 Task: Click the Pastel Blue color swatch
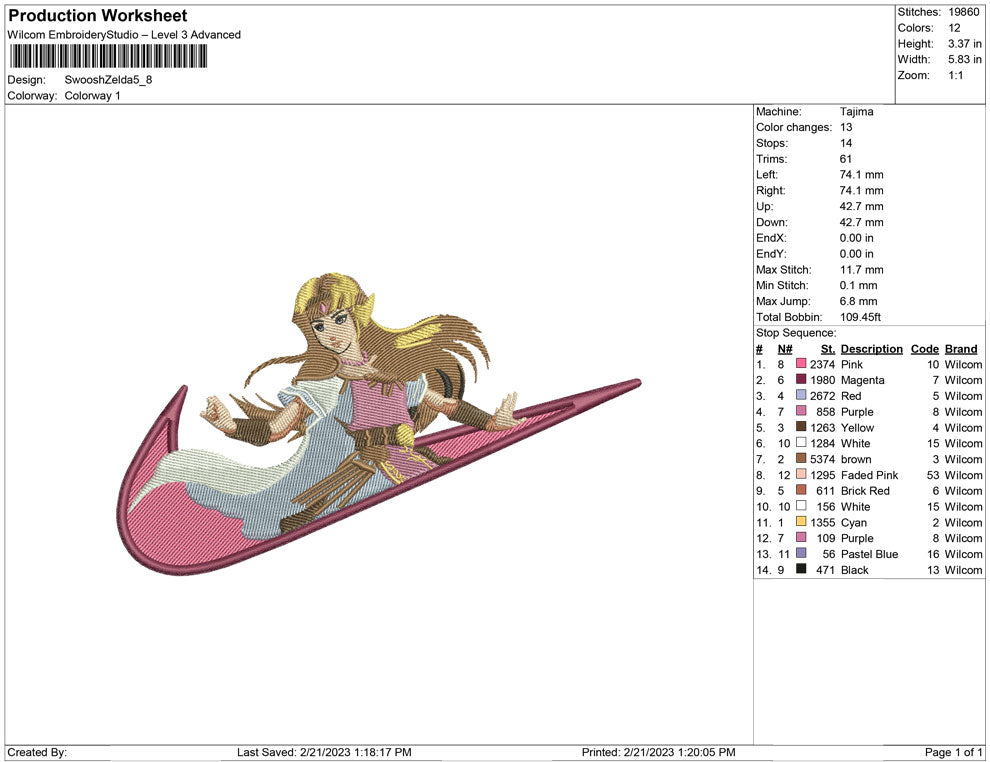click(x=801, y=553)
